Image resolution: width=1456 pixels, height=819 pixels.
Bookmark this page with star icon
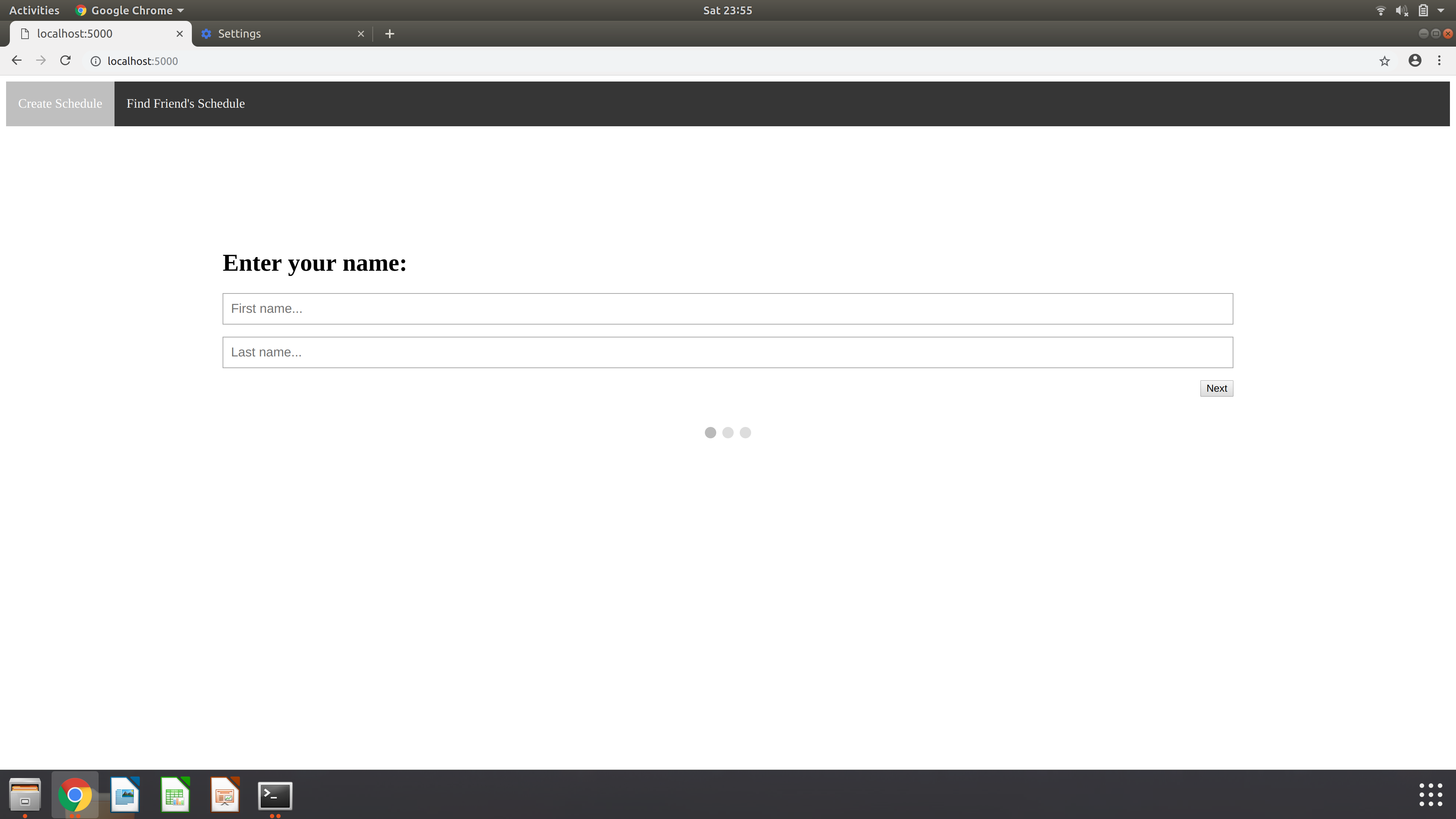1384,61
